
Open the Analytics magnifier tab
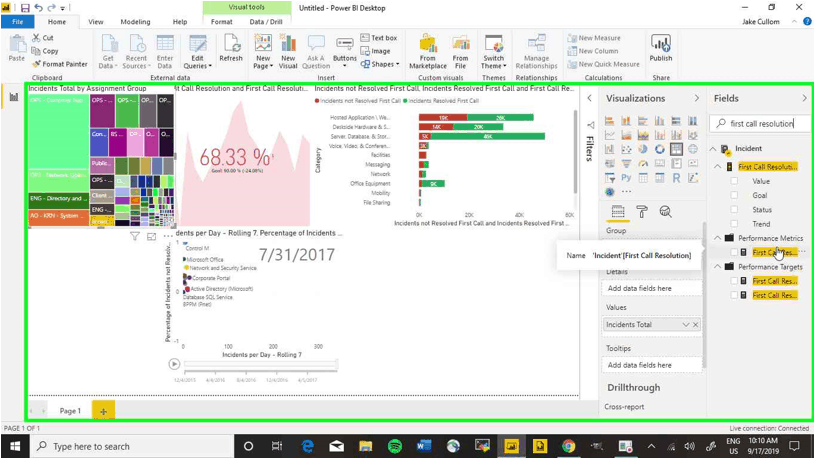[665, 212]
